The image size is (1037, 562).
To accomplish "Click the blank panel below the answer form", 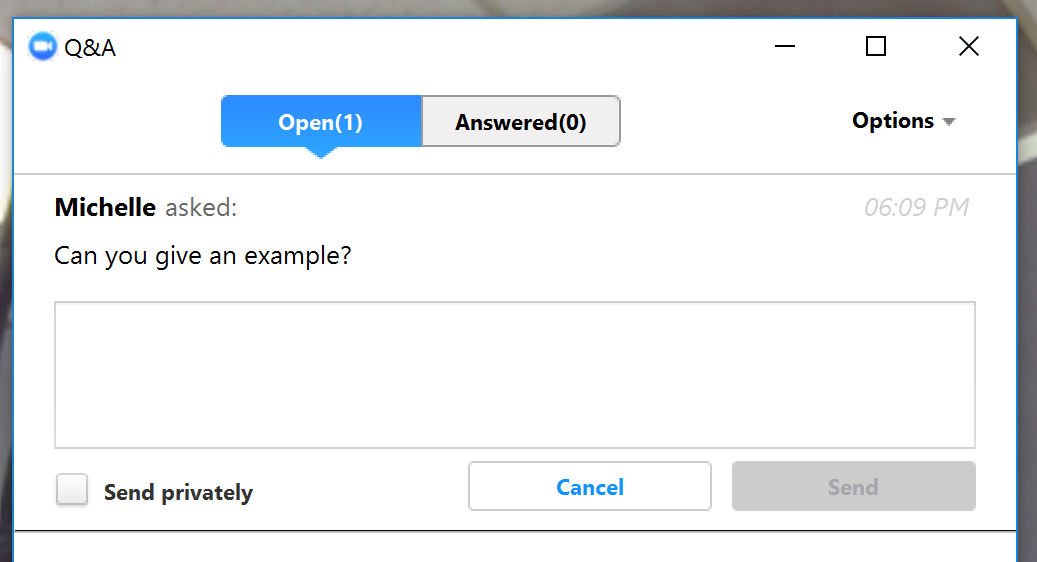I will point(514,547).
